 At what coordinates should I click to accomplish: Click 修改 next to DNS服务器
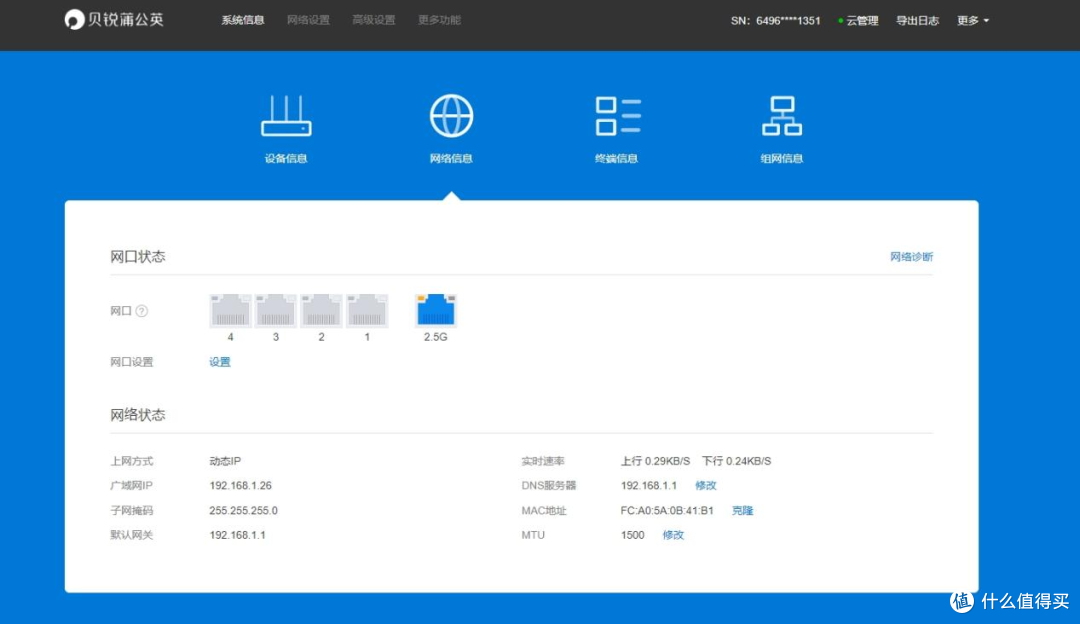click(x=705, y=486)
